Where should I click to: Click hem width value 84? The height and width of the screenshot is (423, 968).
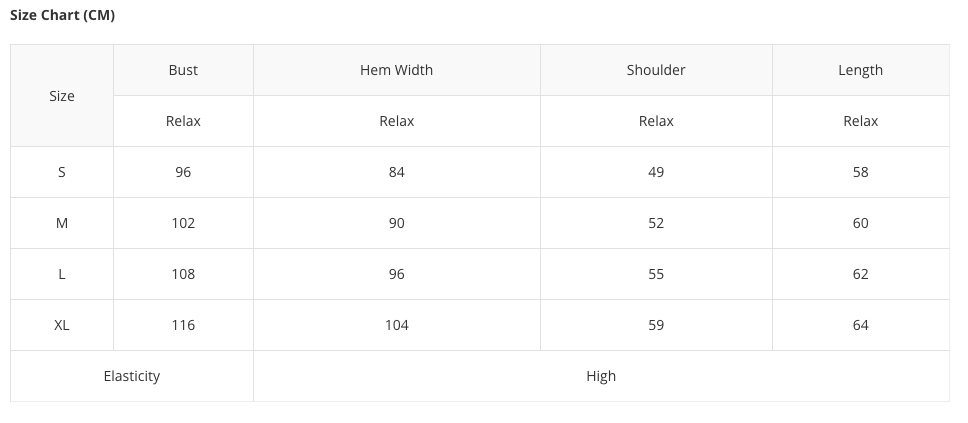(397, 172)
